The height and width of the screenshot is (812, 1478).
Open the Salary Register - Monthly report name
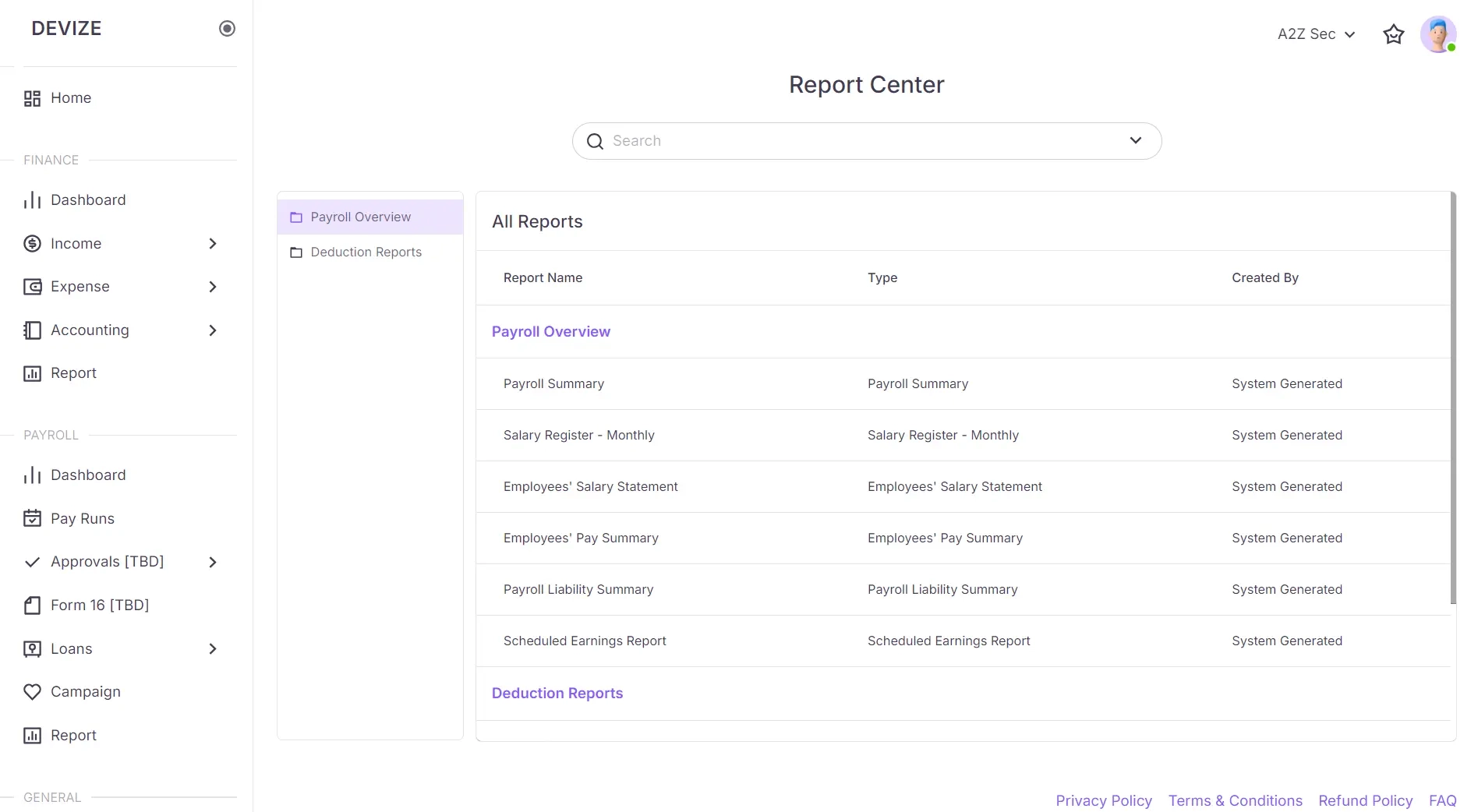(579, 436)
